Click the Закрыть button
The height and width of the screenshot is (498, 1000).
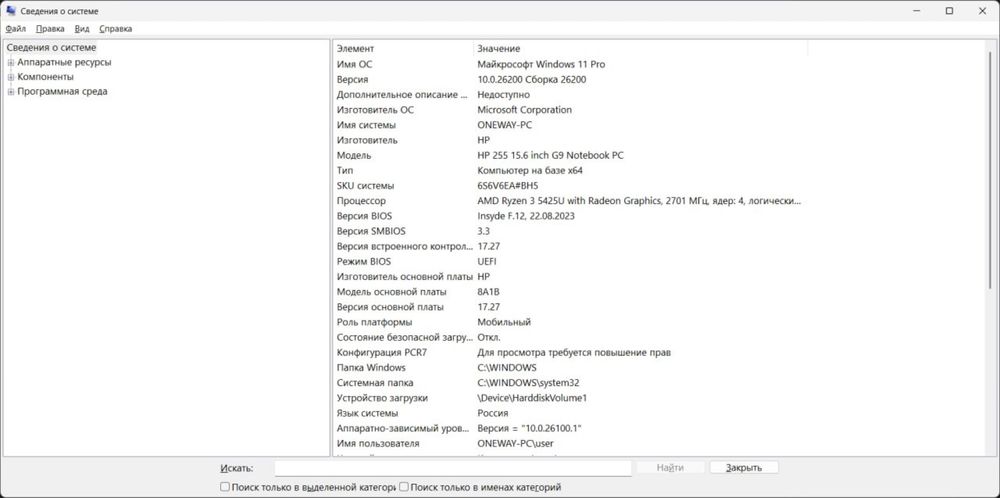(x=744, y=468)
